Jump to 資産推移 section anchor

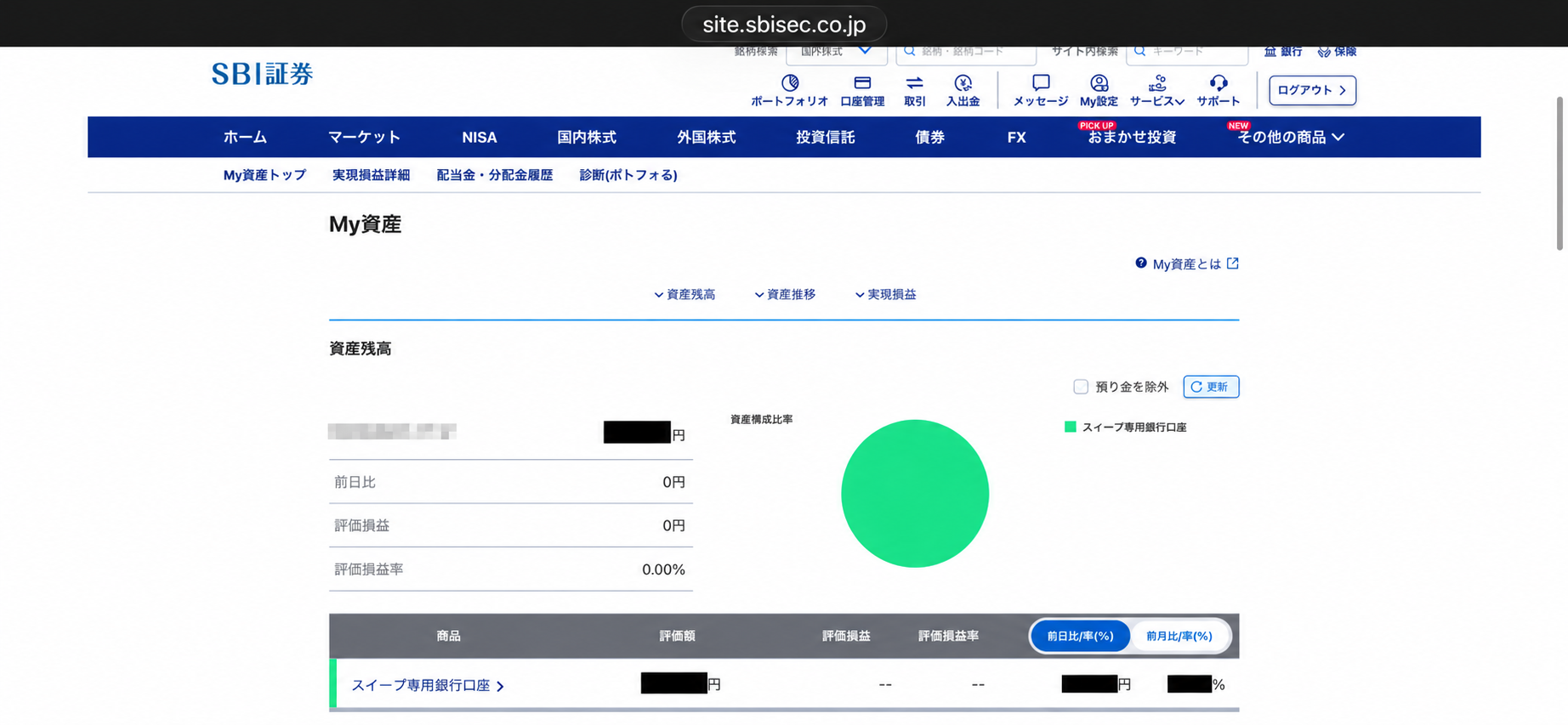(x=785, y=294)
